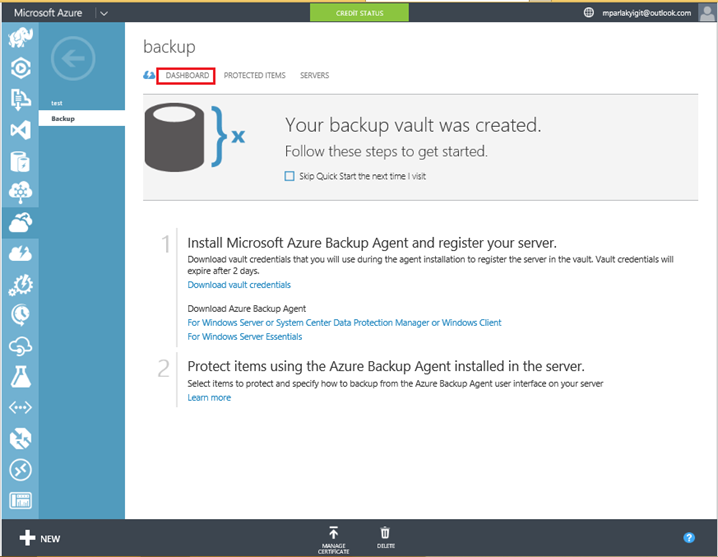Screen dimensions: 718x557
Task: Click Download vault credentials link
Action: (x=239, y=284)
